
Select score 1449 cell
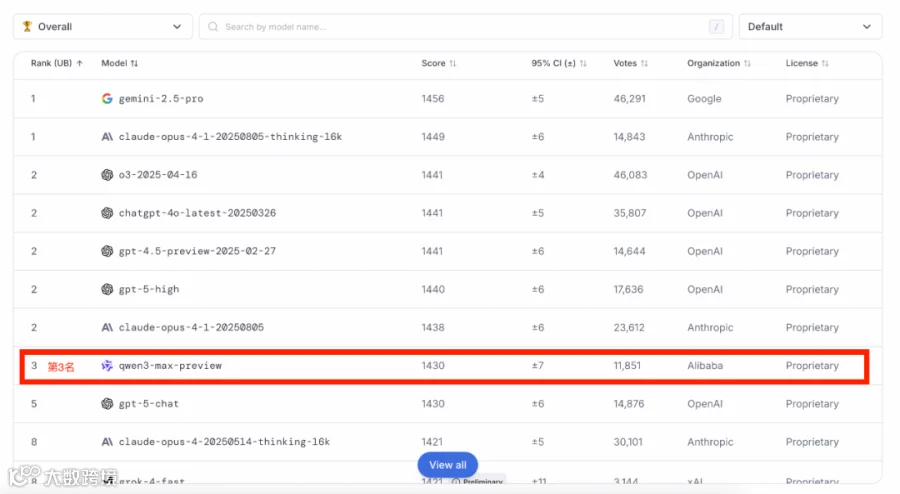coord(433,137)
